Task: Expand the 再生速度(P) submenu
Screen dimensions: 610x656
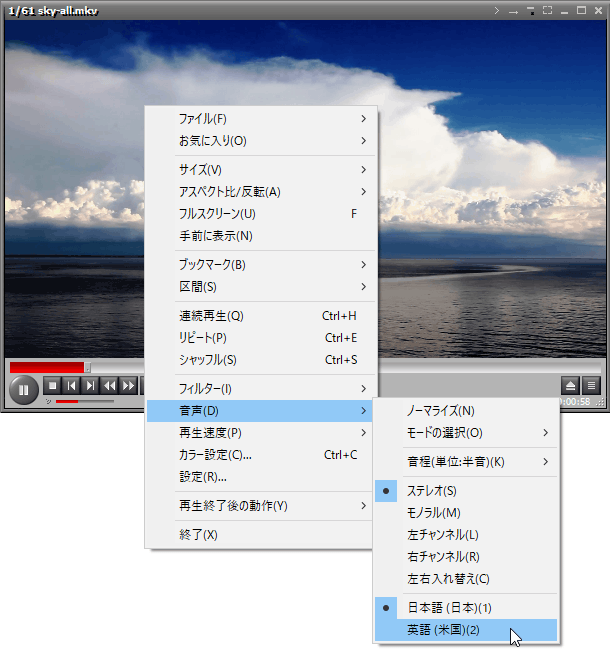Action: pos(261,433)
